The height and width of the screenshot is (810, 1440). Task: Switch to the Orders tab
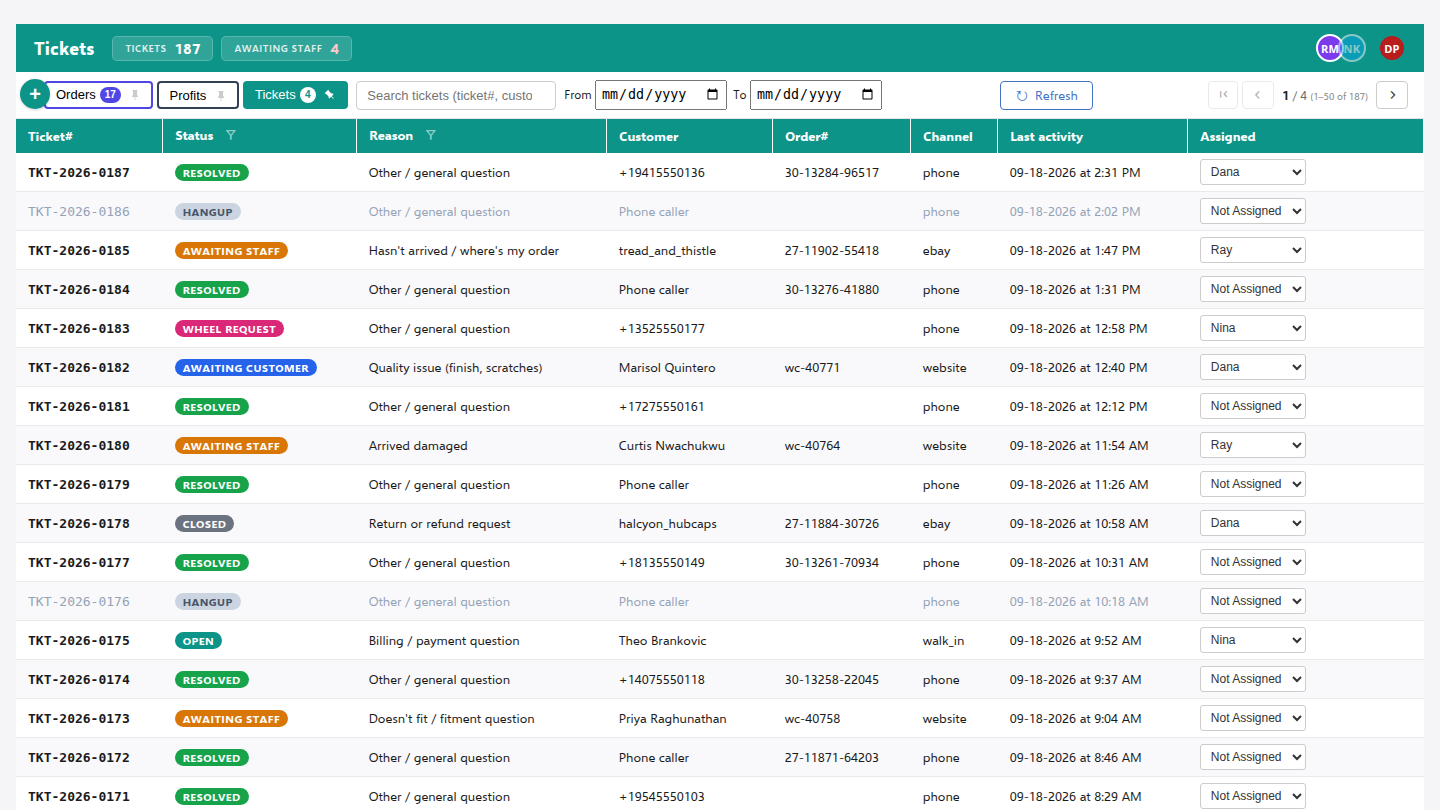click(x=98, y=95)
